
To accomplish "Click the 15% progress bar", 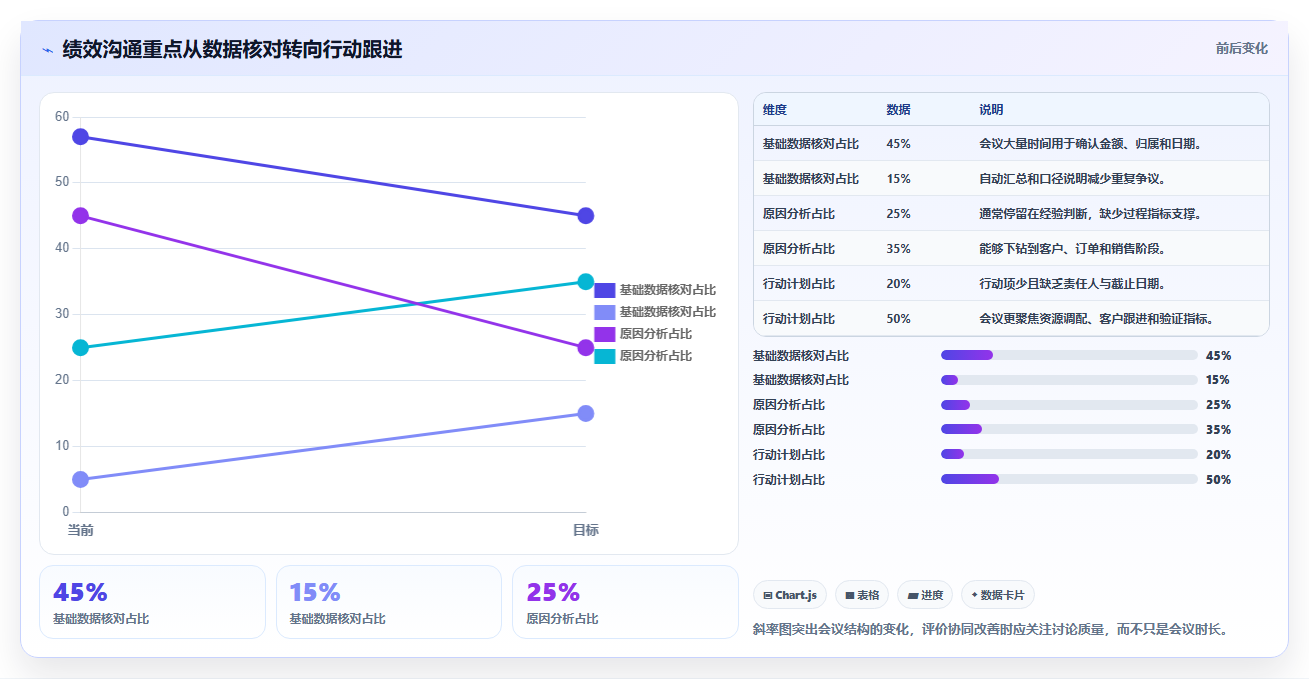I will 1069,380.
